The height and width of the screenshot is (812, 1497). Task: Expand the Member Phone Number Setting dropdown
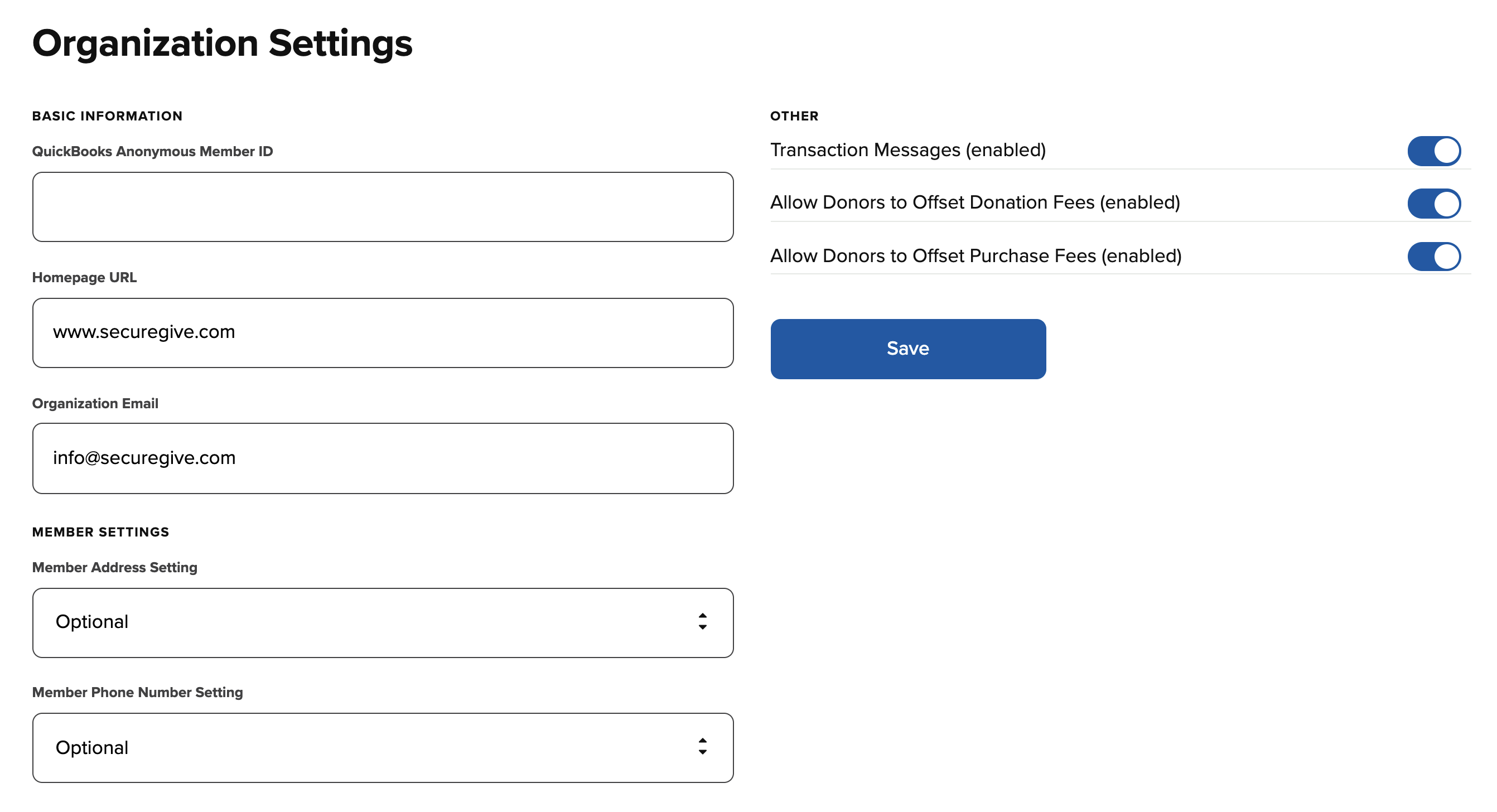(x=383, y=747)
